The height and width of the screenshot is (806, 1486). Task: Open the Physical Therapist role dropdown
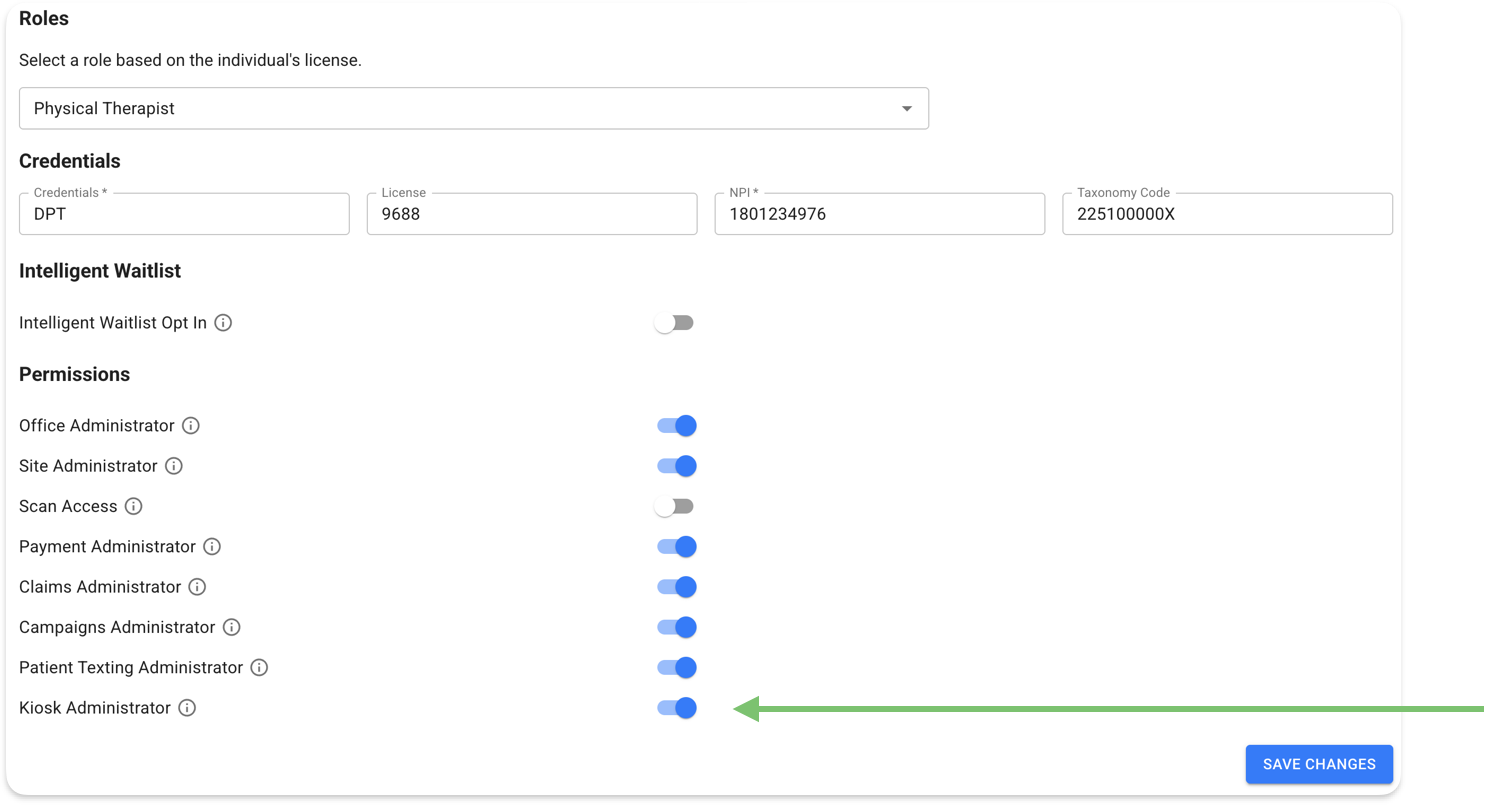coord(473,108)
